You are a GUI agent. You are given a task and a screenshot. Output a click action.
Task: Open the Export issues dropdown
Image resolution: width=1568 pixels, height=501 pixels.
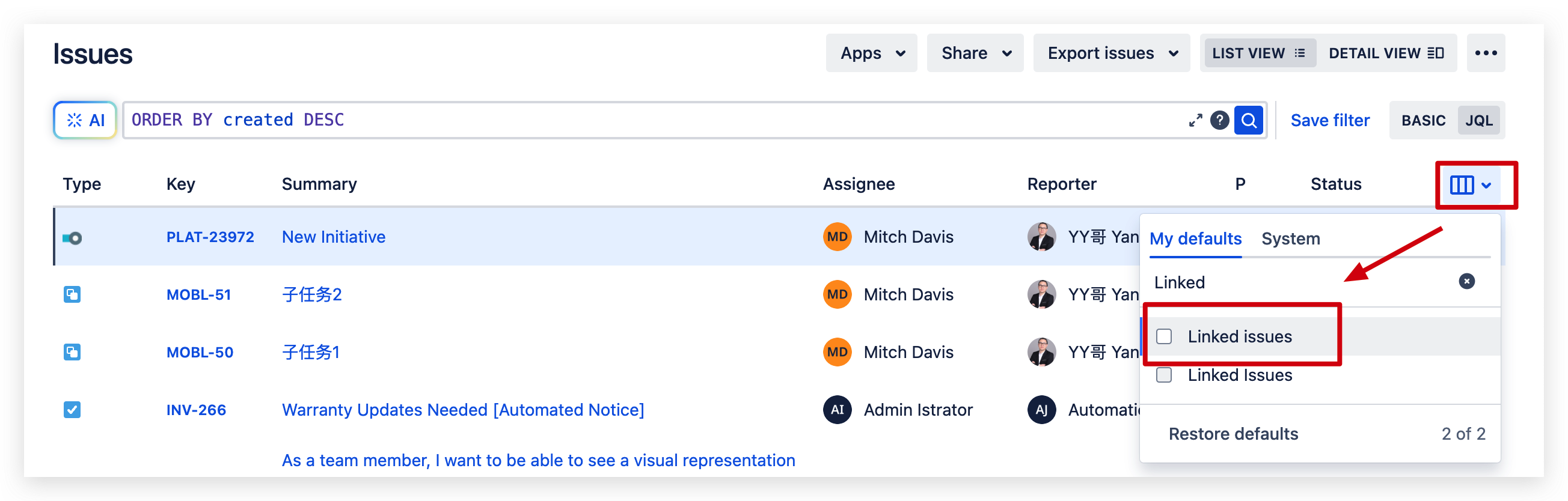click(1112, 53)
